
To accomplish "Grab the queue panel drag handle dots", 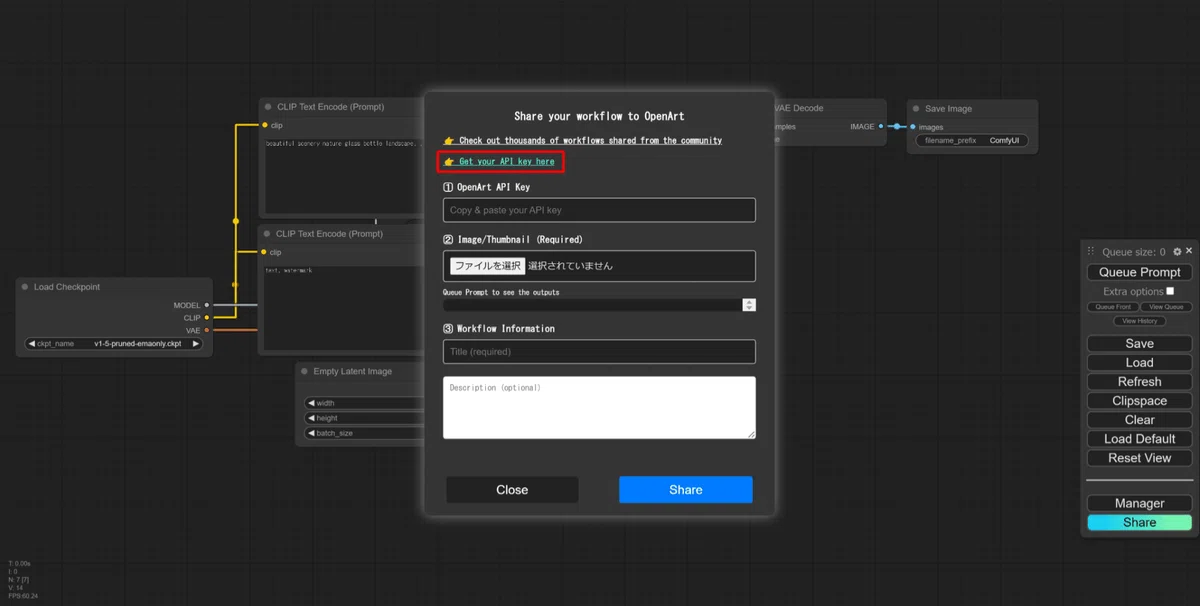I will [1092, 252].
